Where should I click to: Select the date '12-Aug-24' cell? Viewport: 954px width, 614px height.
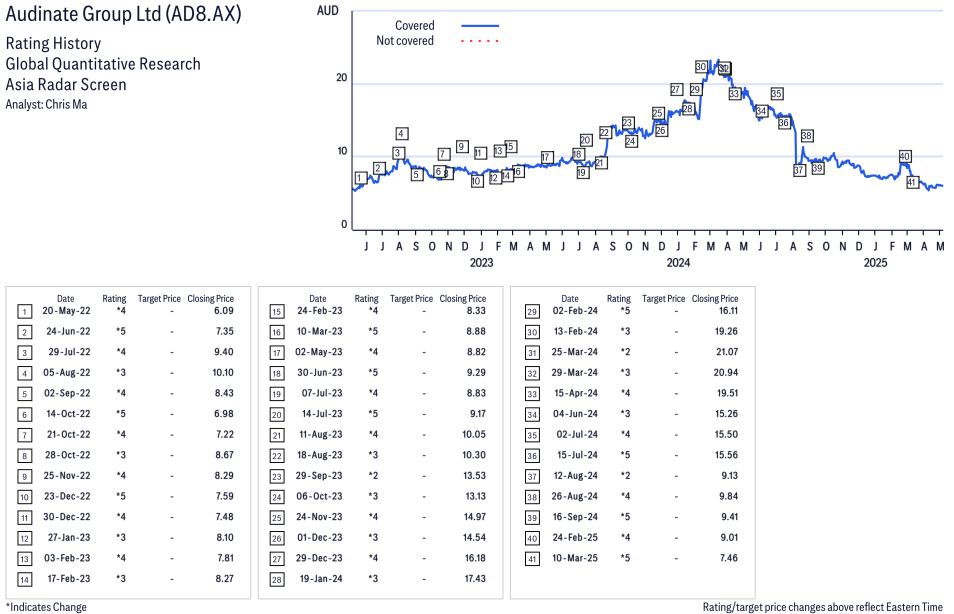pyautogui.click(x=576, y=476)
